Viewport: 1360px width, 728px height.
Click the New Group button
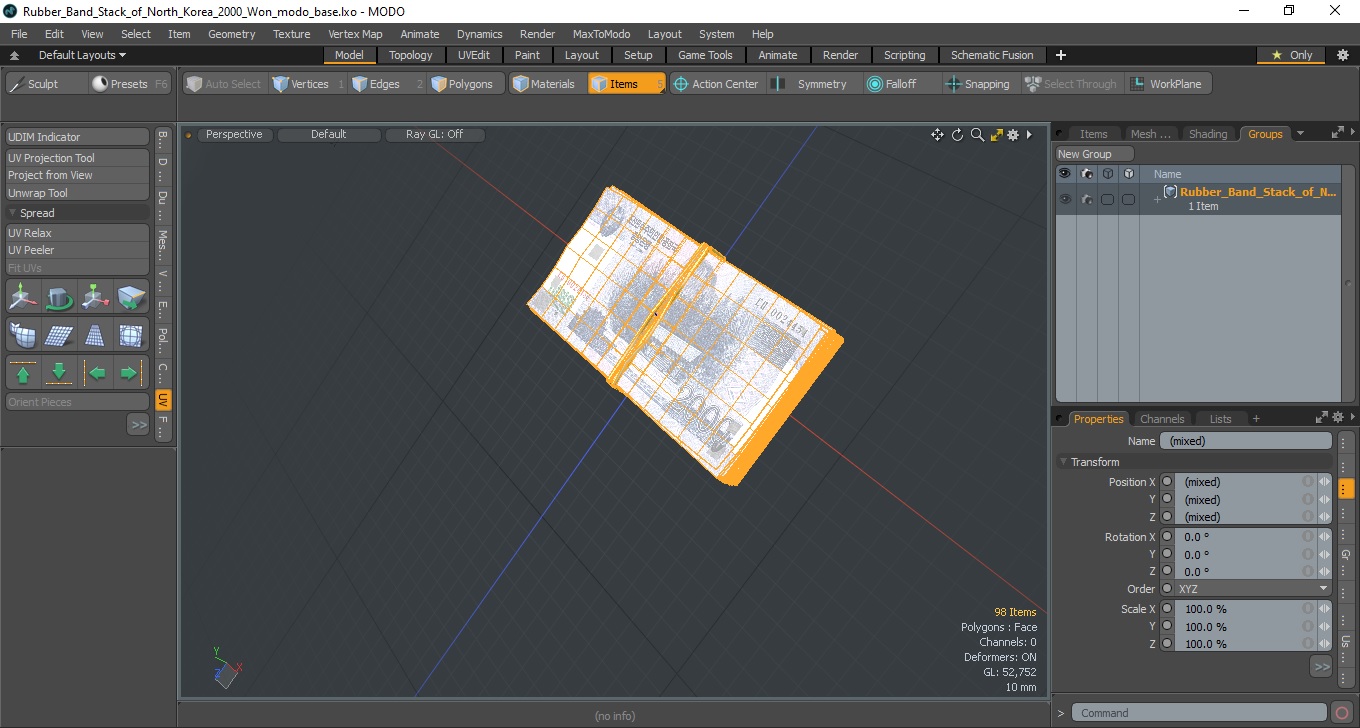point(1095,154)
